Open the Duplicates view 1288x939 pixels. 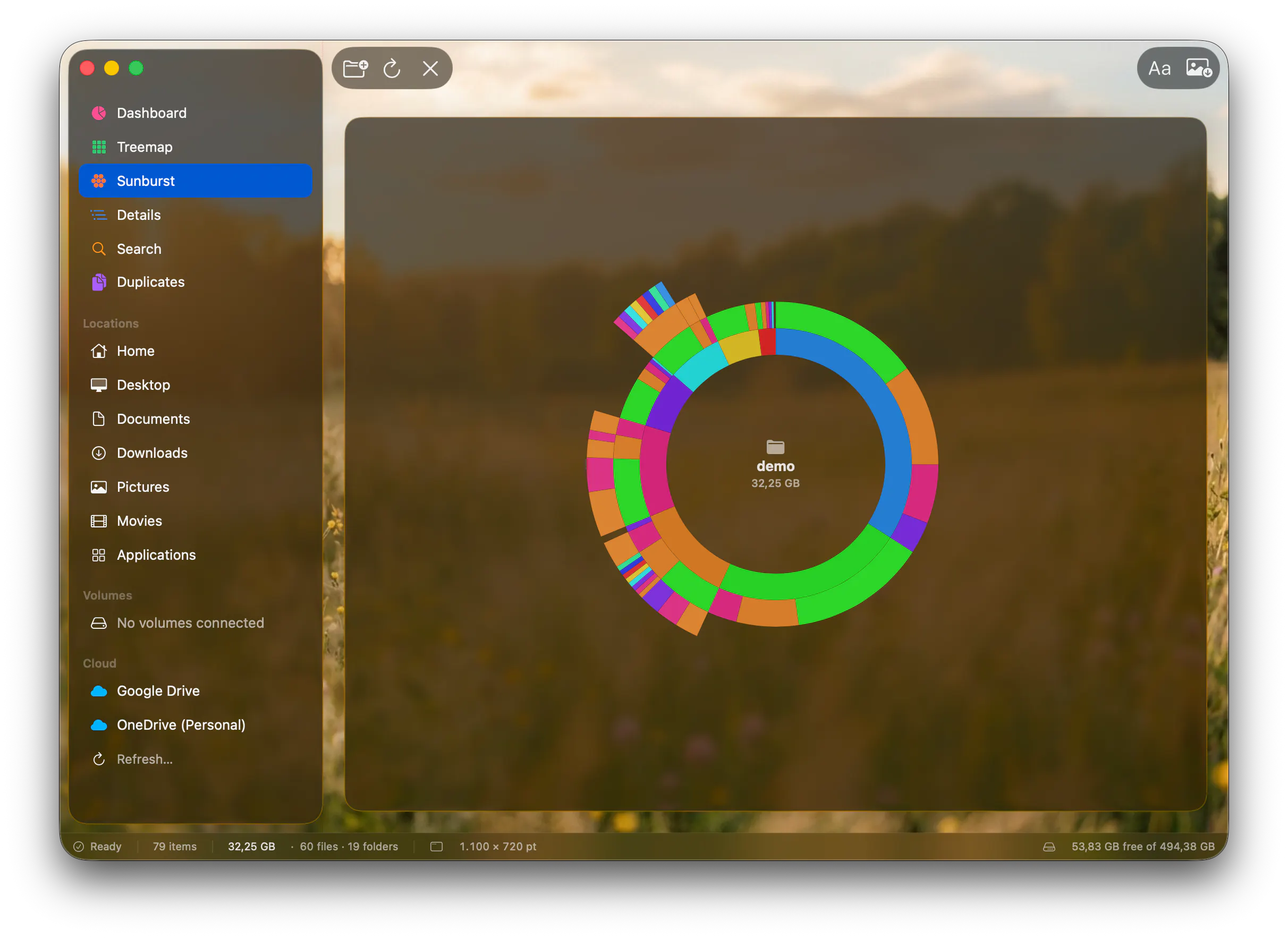(195, 282)
